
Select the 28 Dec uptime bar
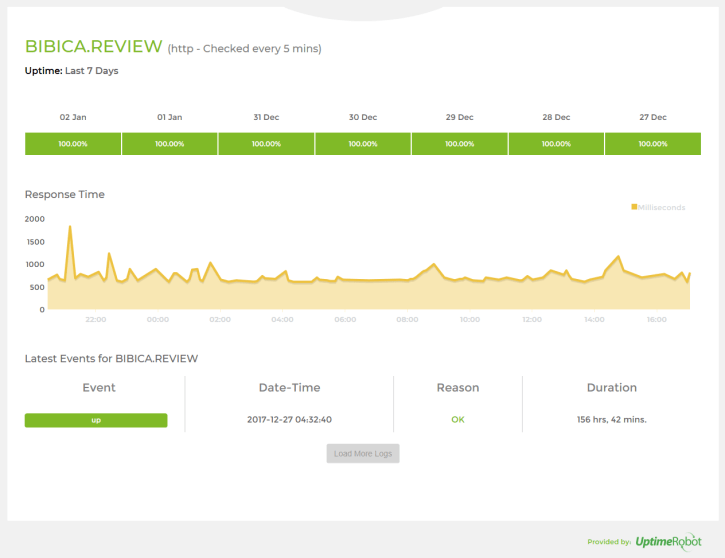pyautogui.click(x=556, y=144)
